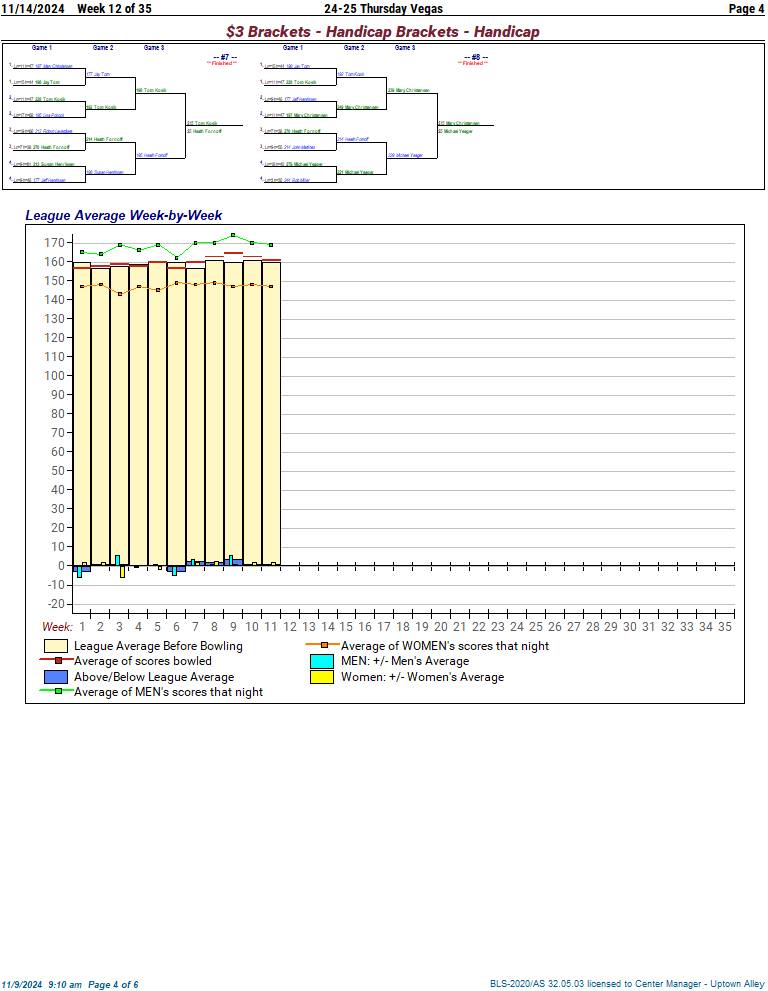Image resolution: width=768 pixels, height=991 pixels.
Task: Click week 1 label on the x-axis
Action: pyautogui.click(x=82, y=627)
